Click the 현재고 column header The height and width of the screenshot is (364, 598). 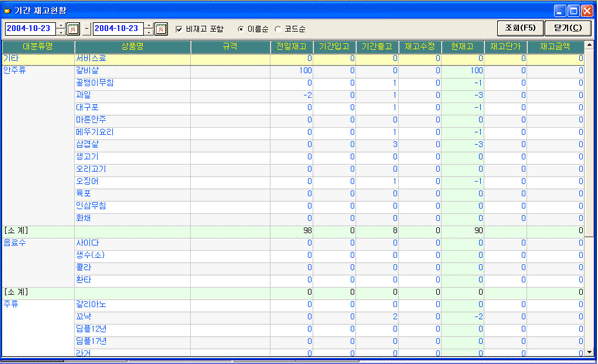[463, 47]
